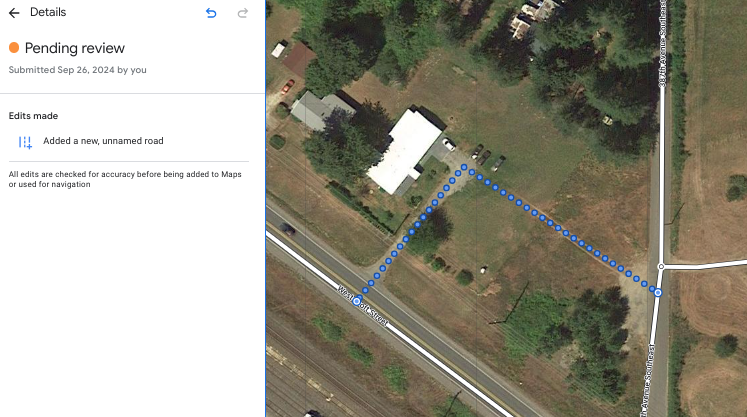Image resolution: width=747 pixels, height=417 pixels.
Task: Undo the last road edit
Action: click(x=211, y=13)
